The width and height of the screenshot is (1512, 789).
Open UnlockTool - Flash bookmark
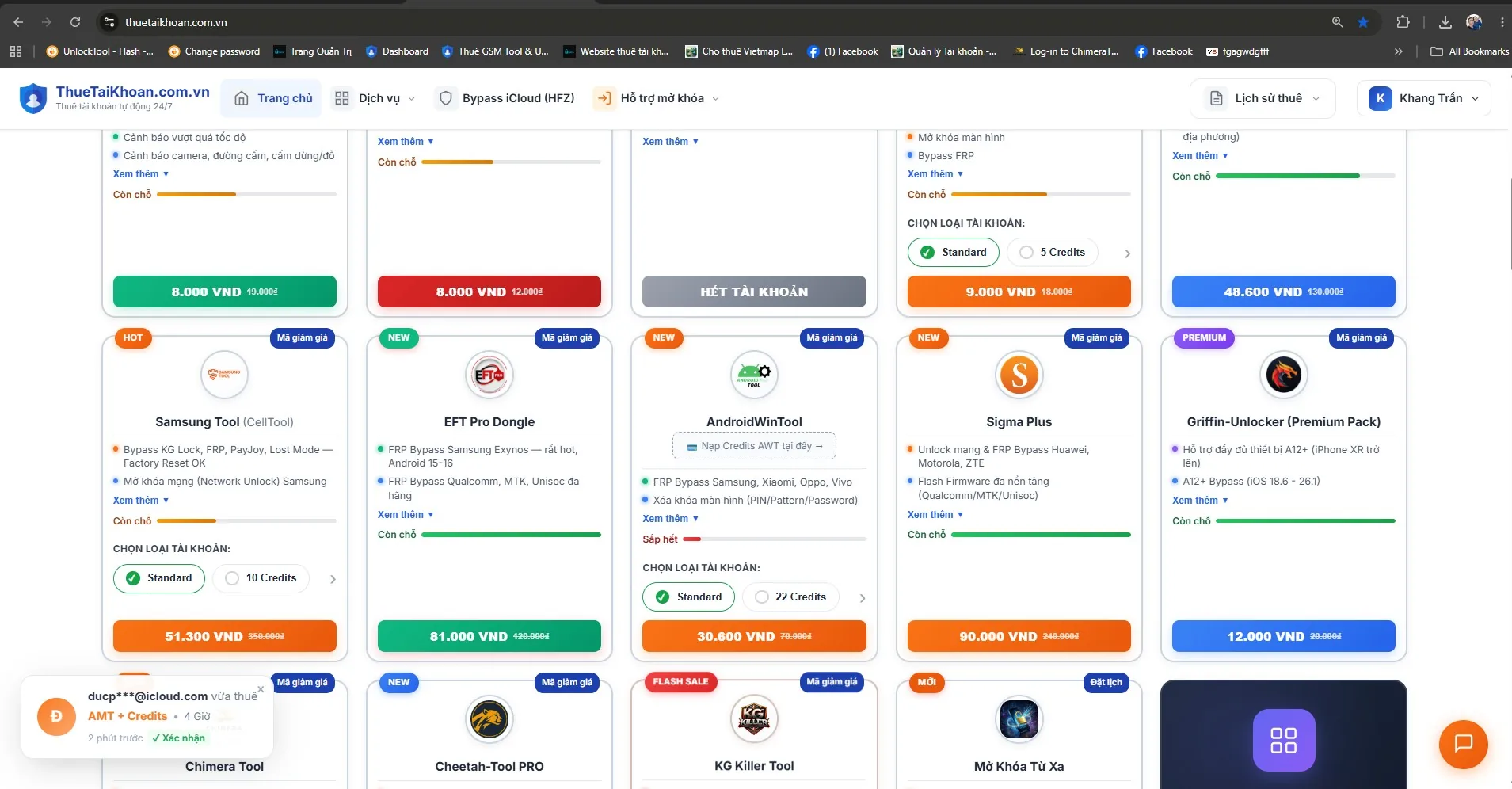100,51
